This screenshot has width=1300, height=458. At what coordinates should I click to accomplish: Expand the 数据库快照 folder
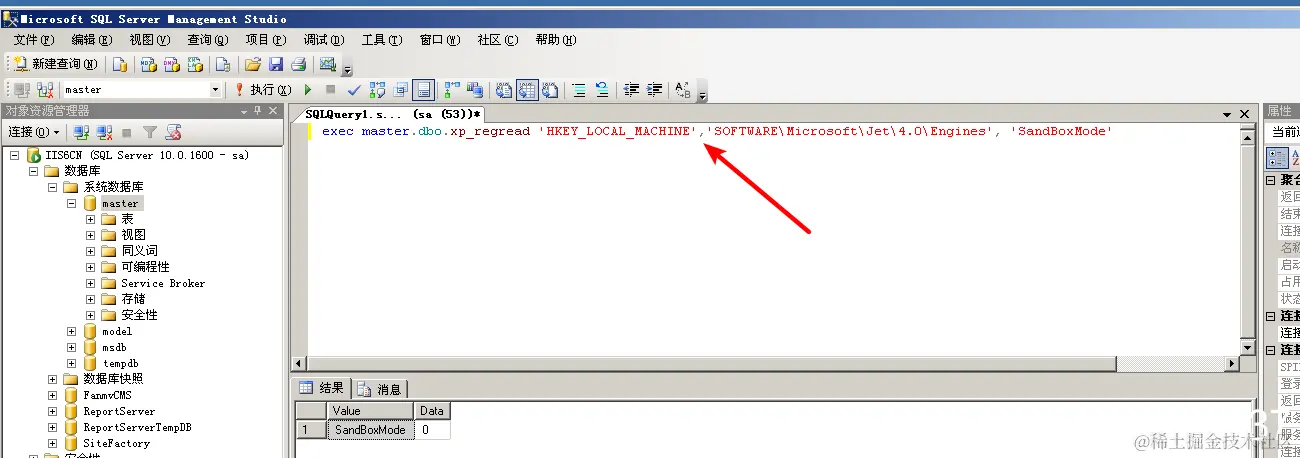click(x=53, y=379)
